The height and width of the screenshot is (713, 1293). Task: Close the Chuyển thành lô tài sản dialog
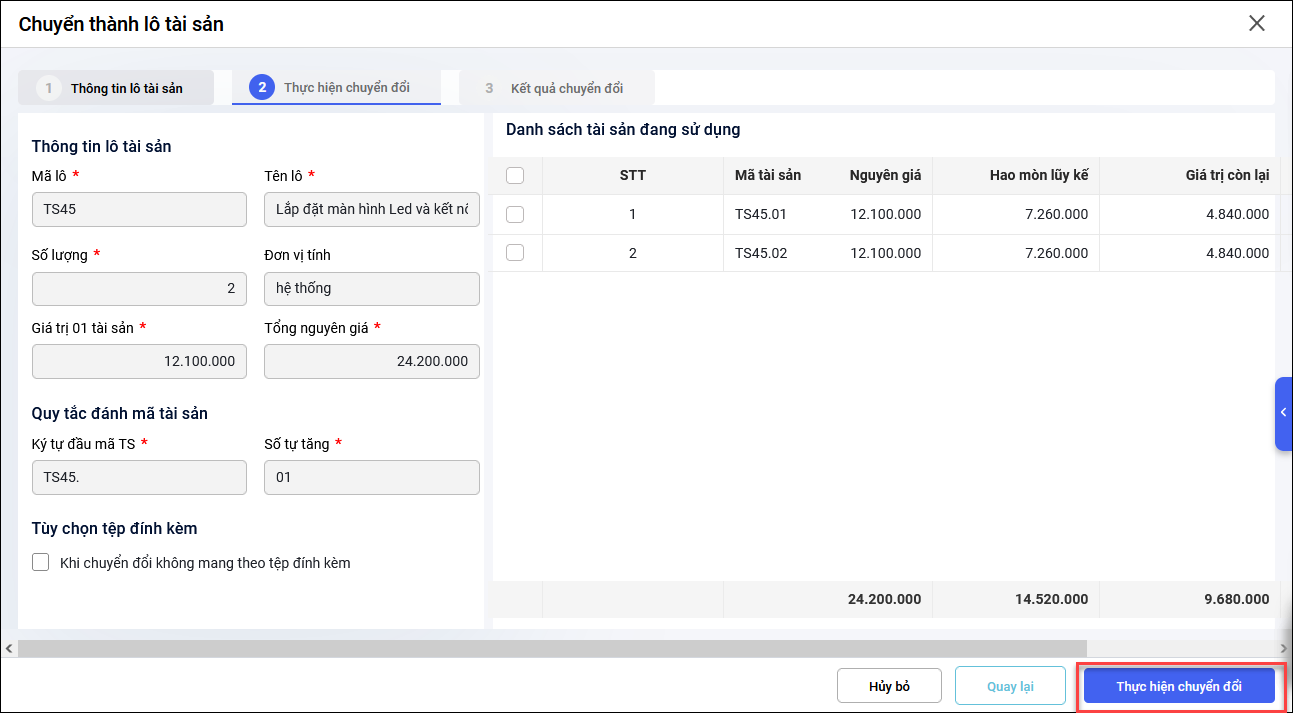[x=1257, y=24]
